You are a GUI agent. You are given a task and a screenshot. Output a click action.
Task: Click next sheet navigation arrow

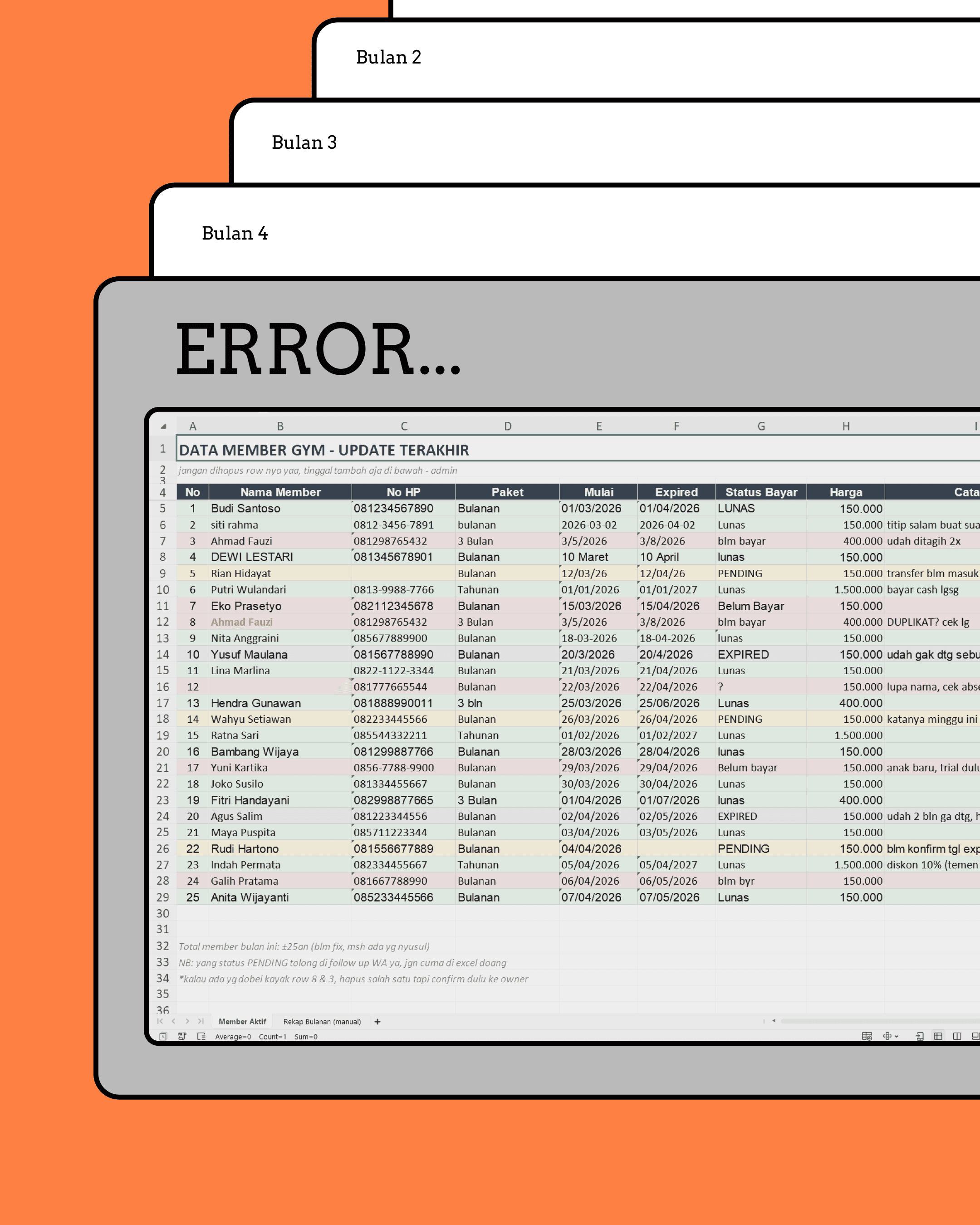(187, 1021)
